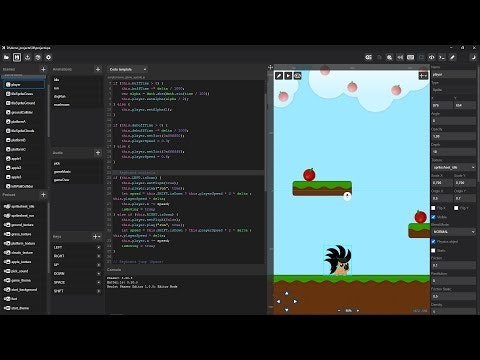Click the red apple on the floating platform
The height and width of the screenshot is (360, 480).
pyautogui.click(x=309, y=175)
